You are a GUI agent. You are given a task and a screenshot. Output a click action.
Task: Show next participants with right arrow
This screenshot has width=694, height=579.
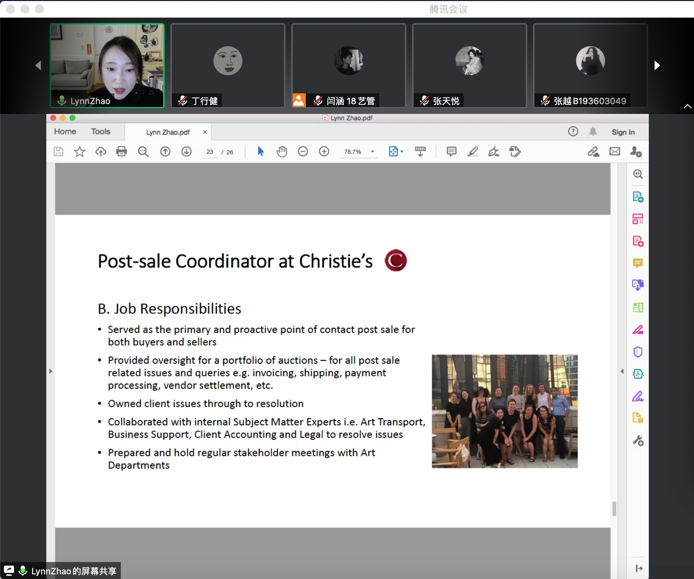[657, 66]
